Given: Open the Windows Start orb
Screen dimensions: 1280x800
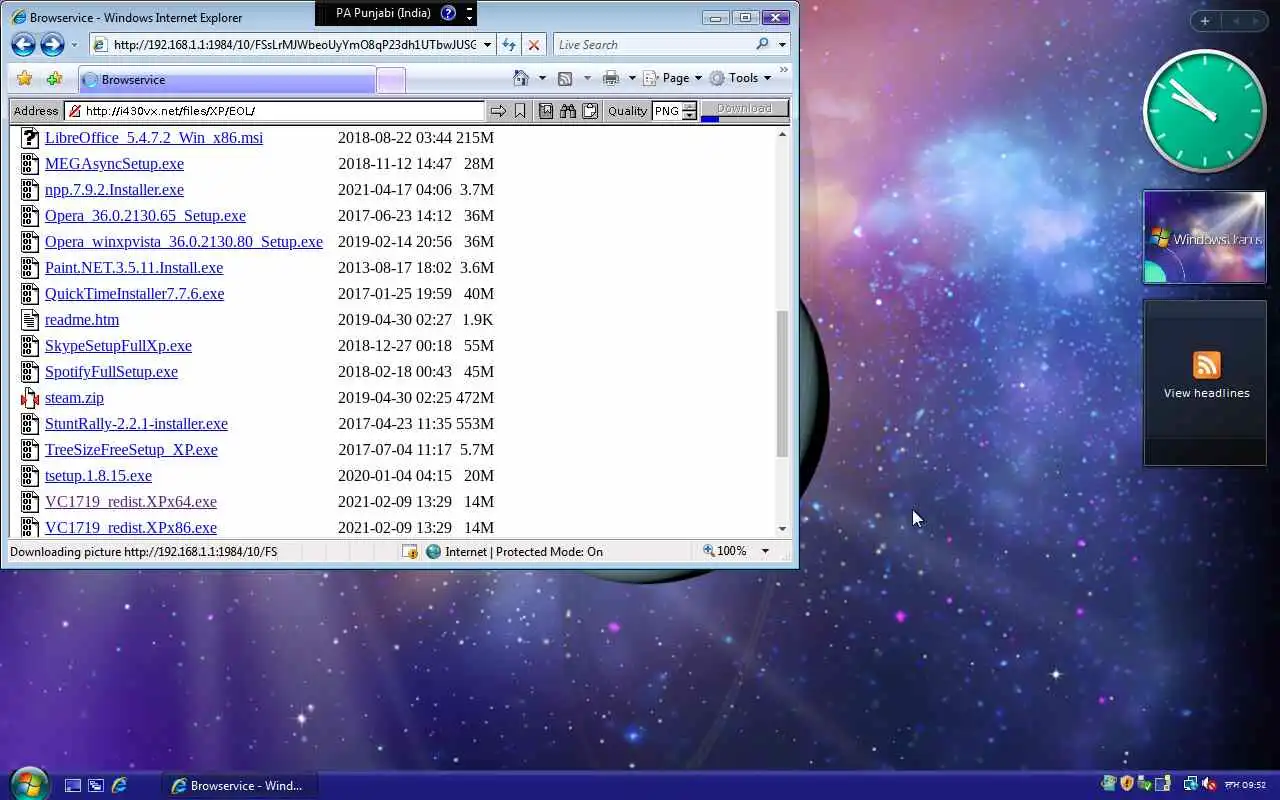Looking at the screenshot, I should (x=28, y=784).
